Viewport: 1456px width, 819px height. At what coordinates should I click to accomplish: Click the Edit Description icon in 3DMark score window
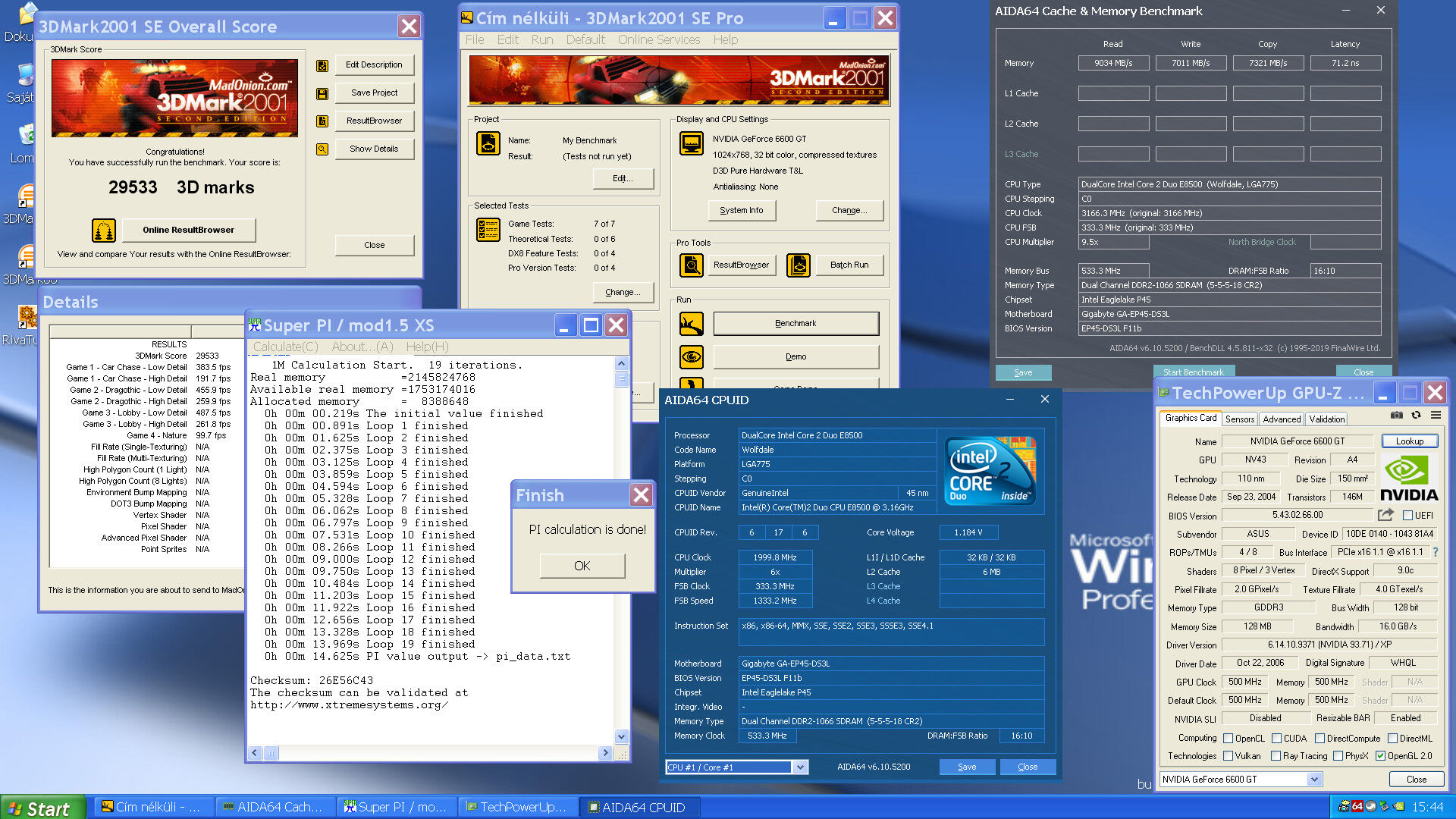tap(322, 65)
